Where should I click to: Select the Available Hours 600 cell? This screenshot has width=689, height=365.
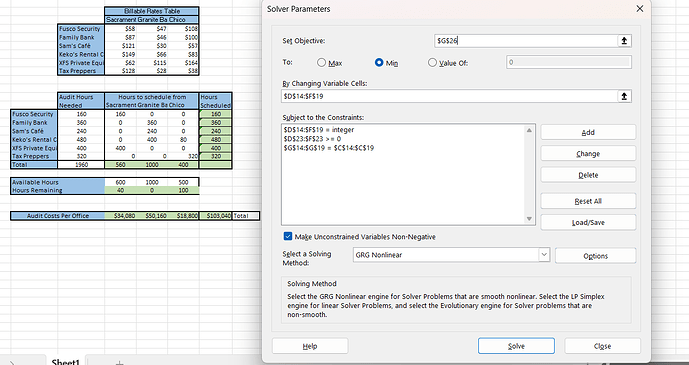pos(120,182)
